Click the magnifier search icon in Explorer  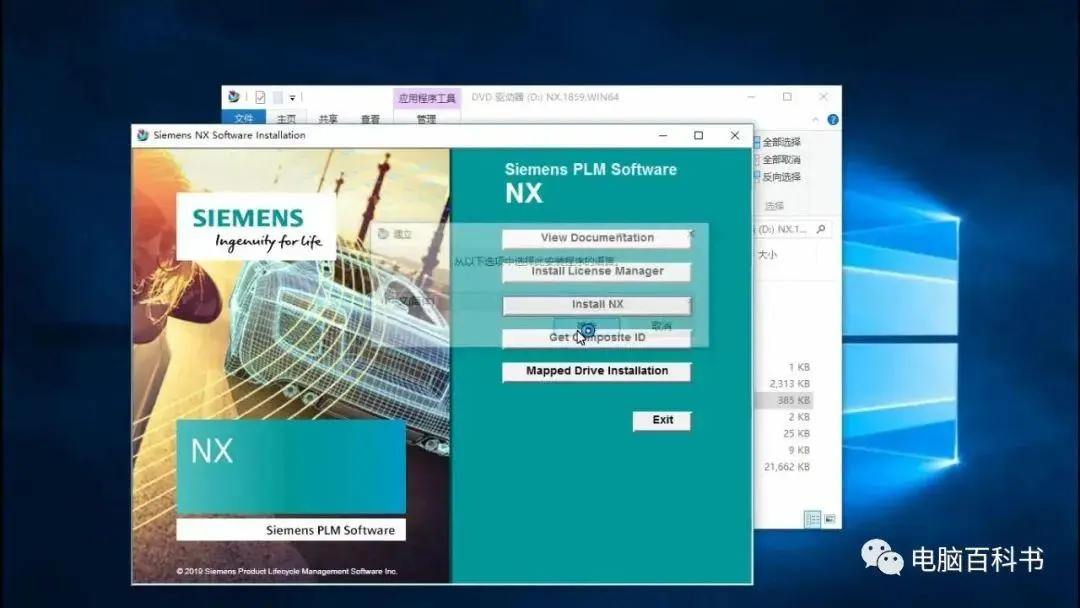click(821, 229)
